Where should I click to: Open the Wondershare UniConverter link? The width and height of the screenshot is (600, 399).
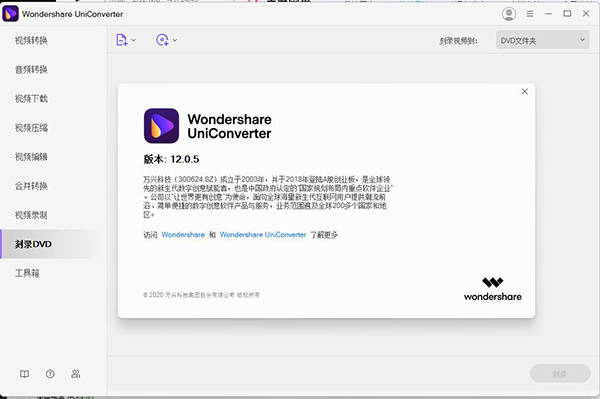(263, 235)
